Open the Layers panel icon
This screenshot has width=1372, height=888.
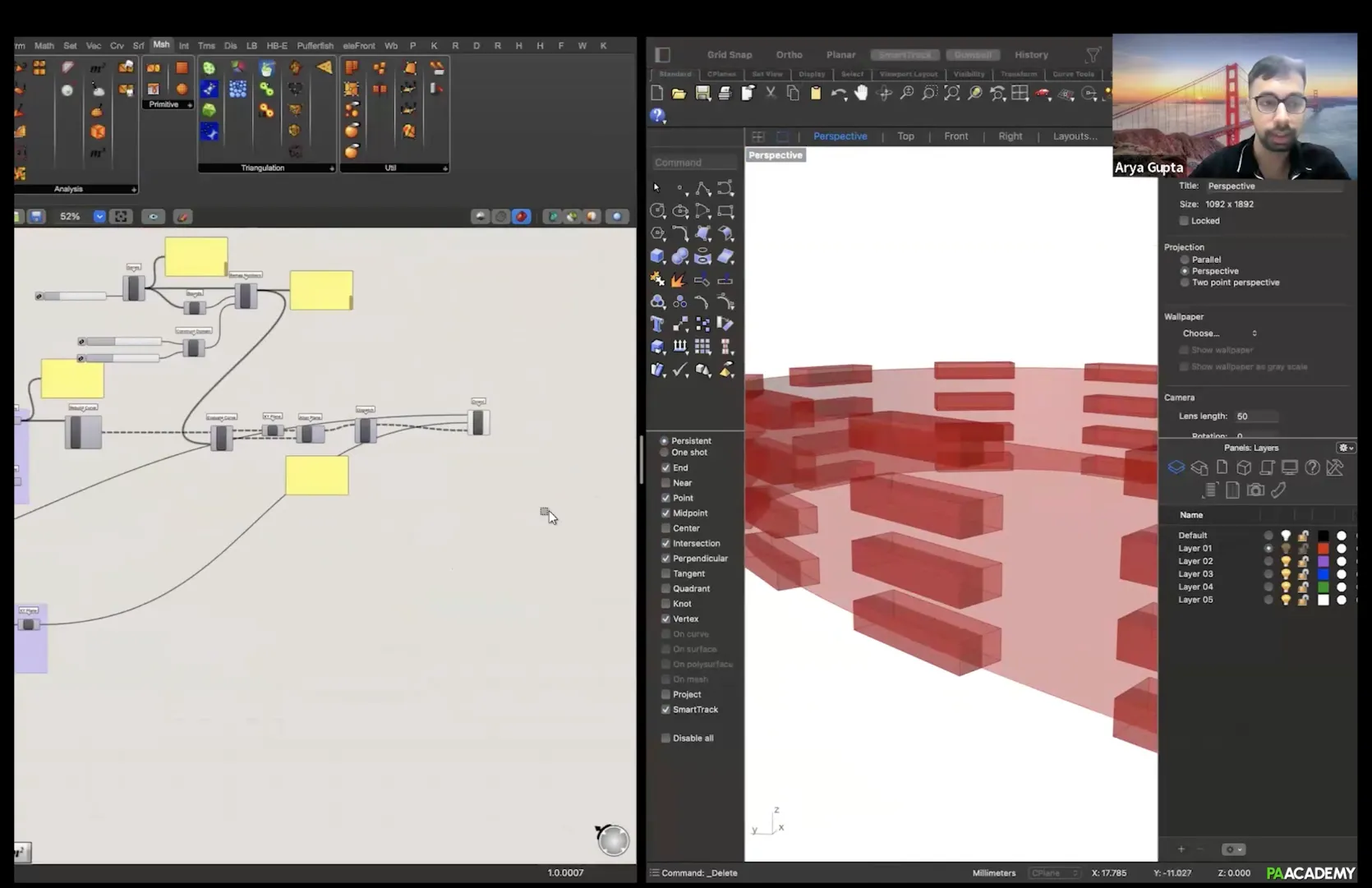[1176, 468]
